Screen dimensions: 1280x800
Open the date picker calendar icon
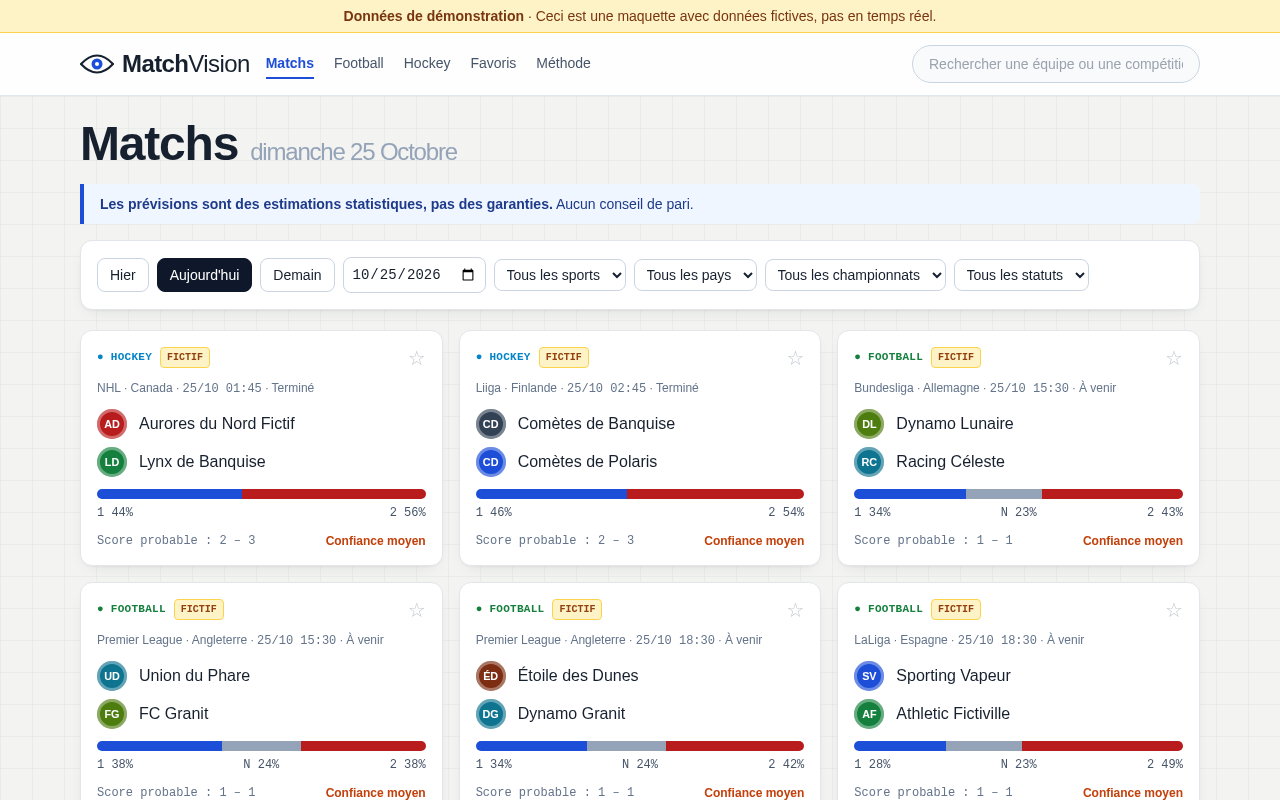pyautogui.click(x=468, y=275)
